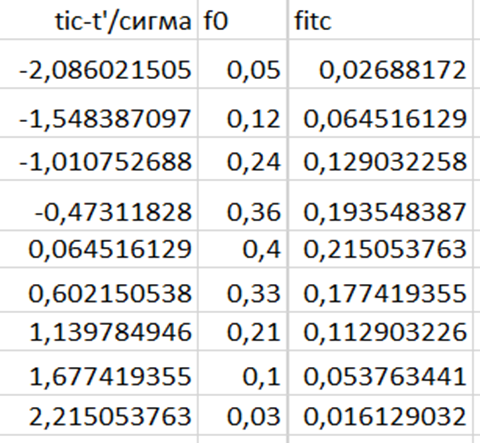This screenshot has width=480, height=443.
Task: Click the cell containing -2,086021505
Action: 99,64
